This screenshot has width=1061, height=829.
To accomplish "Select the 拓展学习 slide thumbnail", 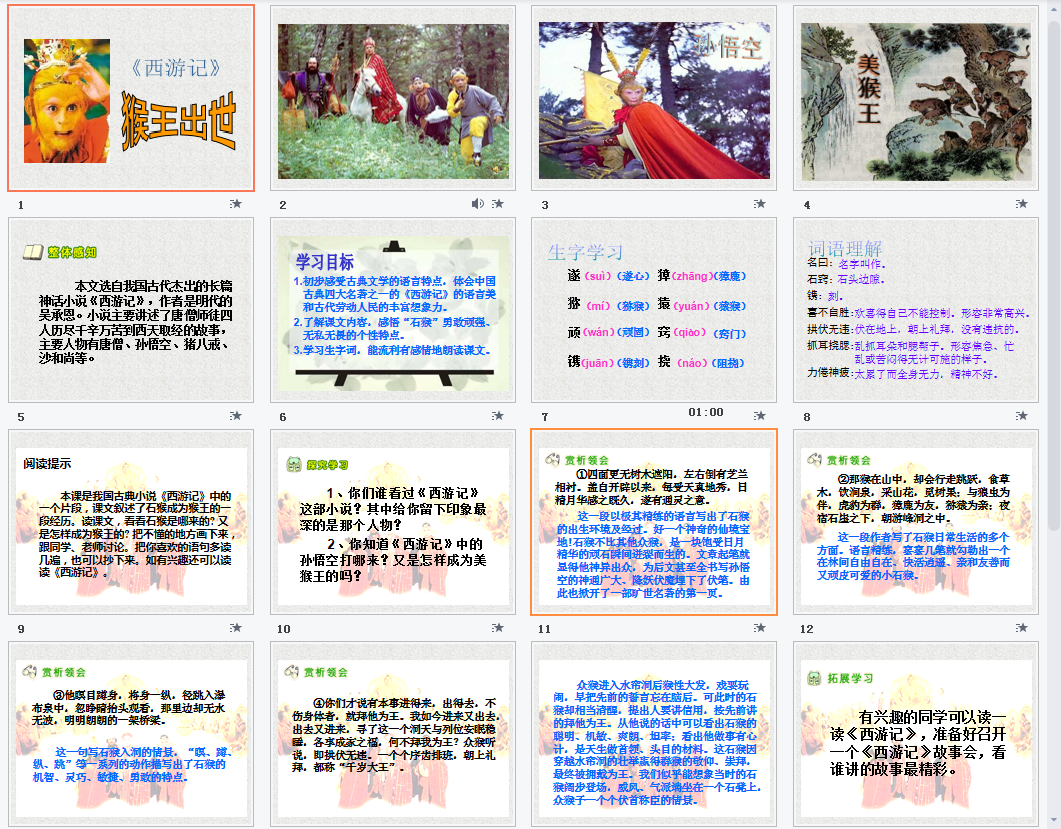I will click(x=916, y=734).
